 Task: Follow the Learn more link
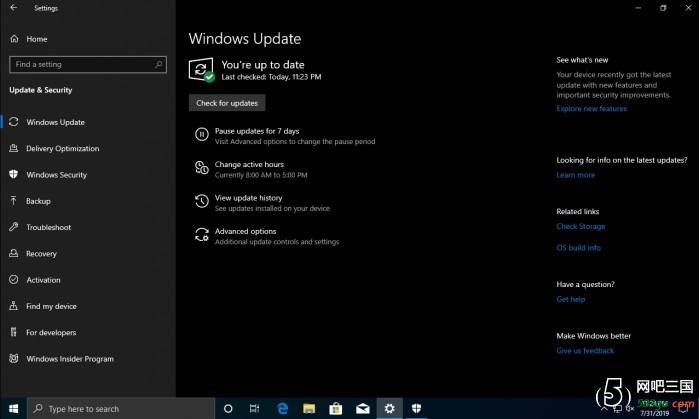575,175
